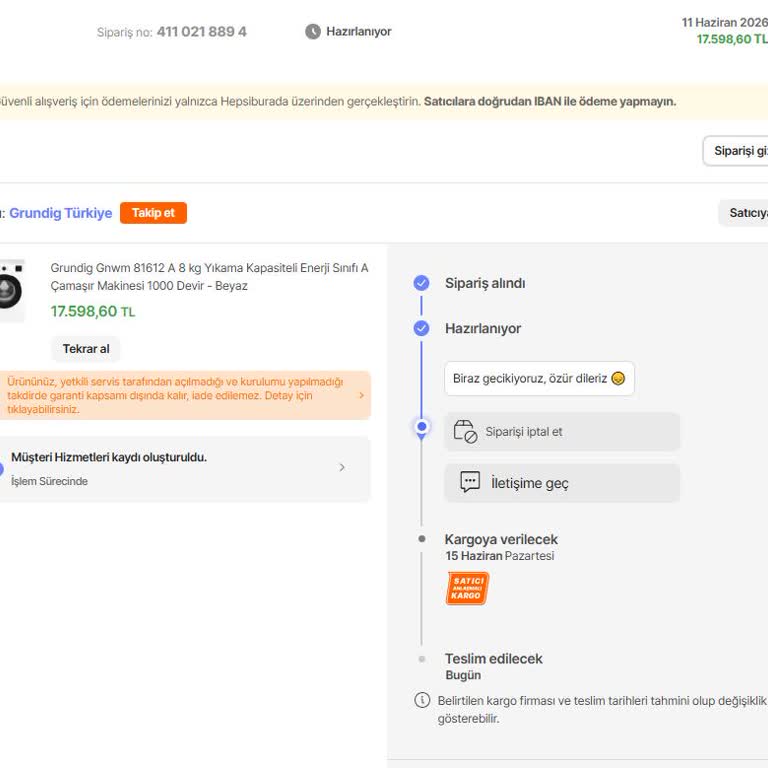Click the Teslim edilecek step label
Viewport: 768px width, 768px height.
493,659
